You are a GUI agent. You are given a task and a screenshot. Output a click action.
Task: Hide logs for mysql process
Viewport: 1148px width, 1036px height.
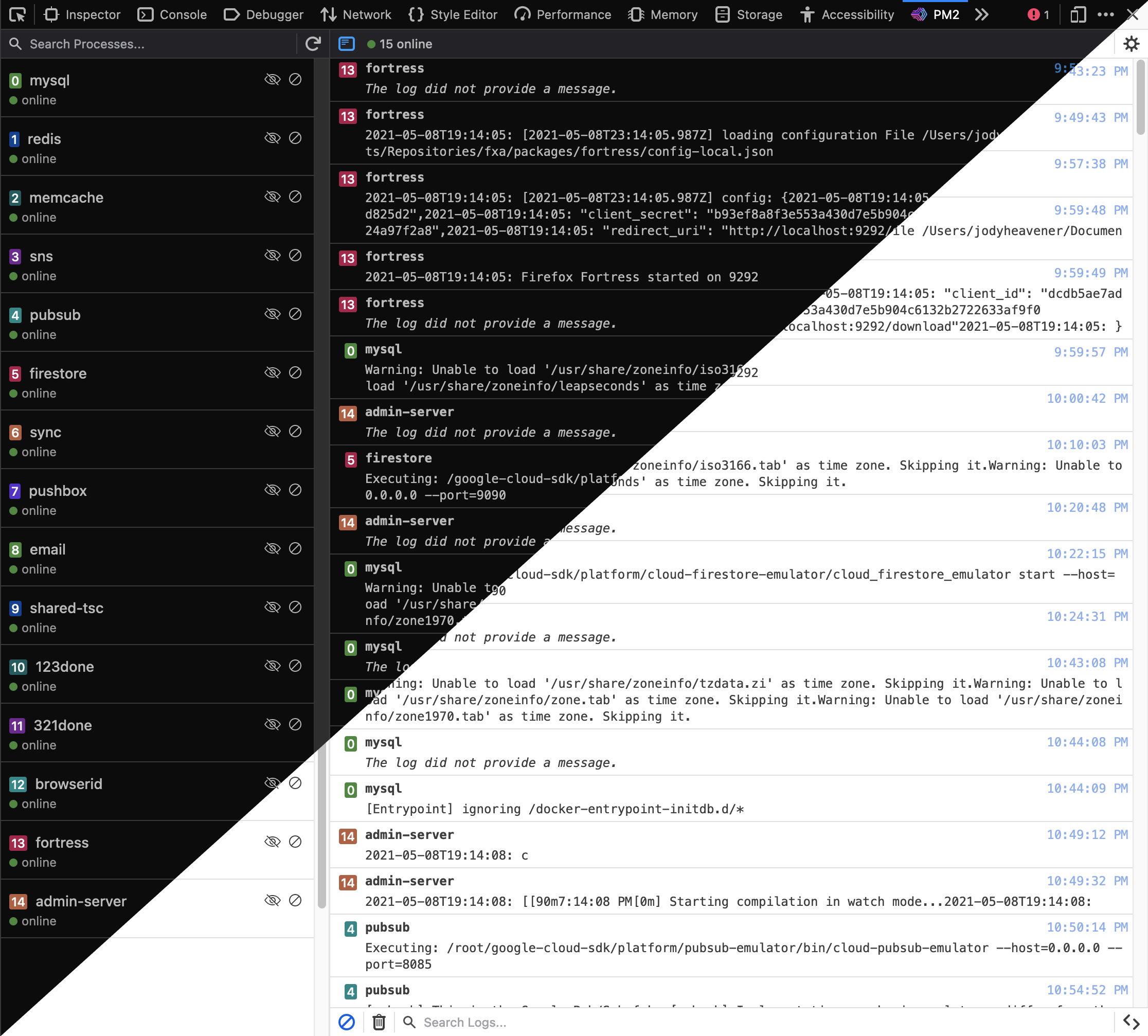click(273, 80)
